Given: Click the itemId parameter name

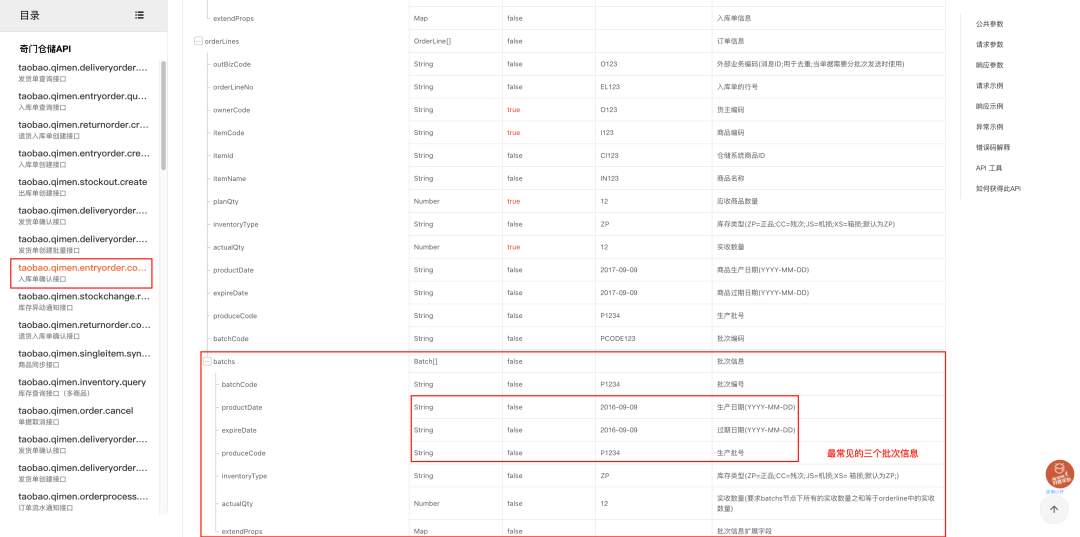Looking at the screenshot, I should 225,156.
